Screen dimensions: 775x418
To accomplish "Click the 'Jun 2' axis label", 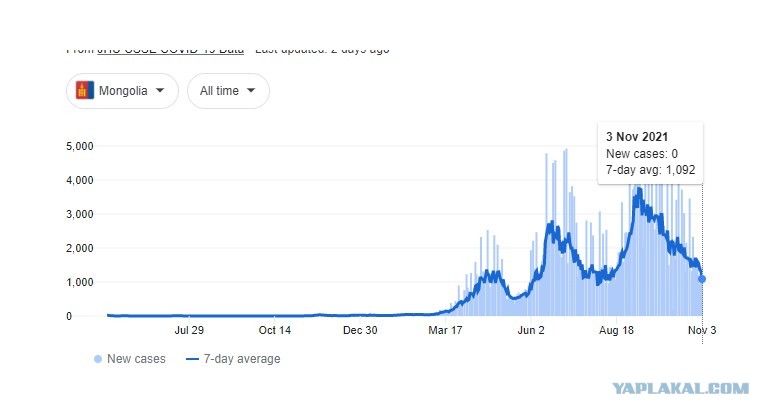I will (x=531, y=330).
